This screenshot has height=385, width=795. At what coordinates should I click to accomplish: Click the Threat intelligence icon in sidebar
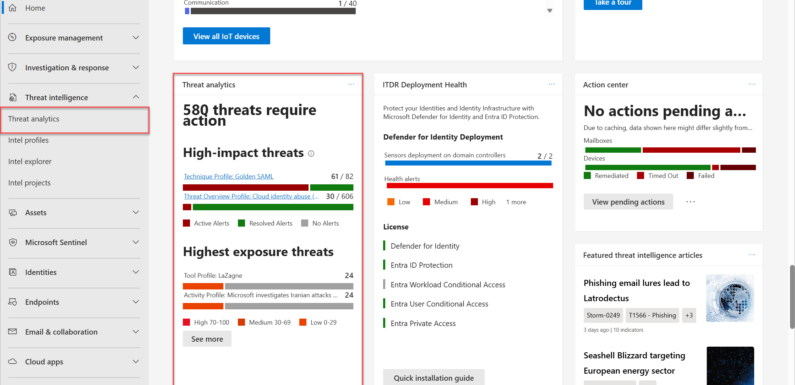pyautogui.click(x=13, y=97)
